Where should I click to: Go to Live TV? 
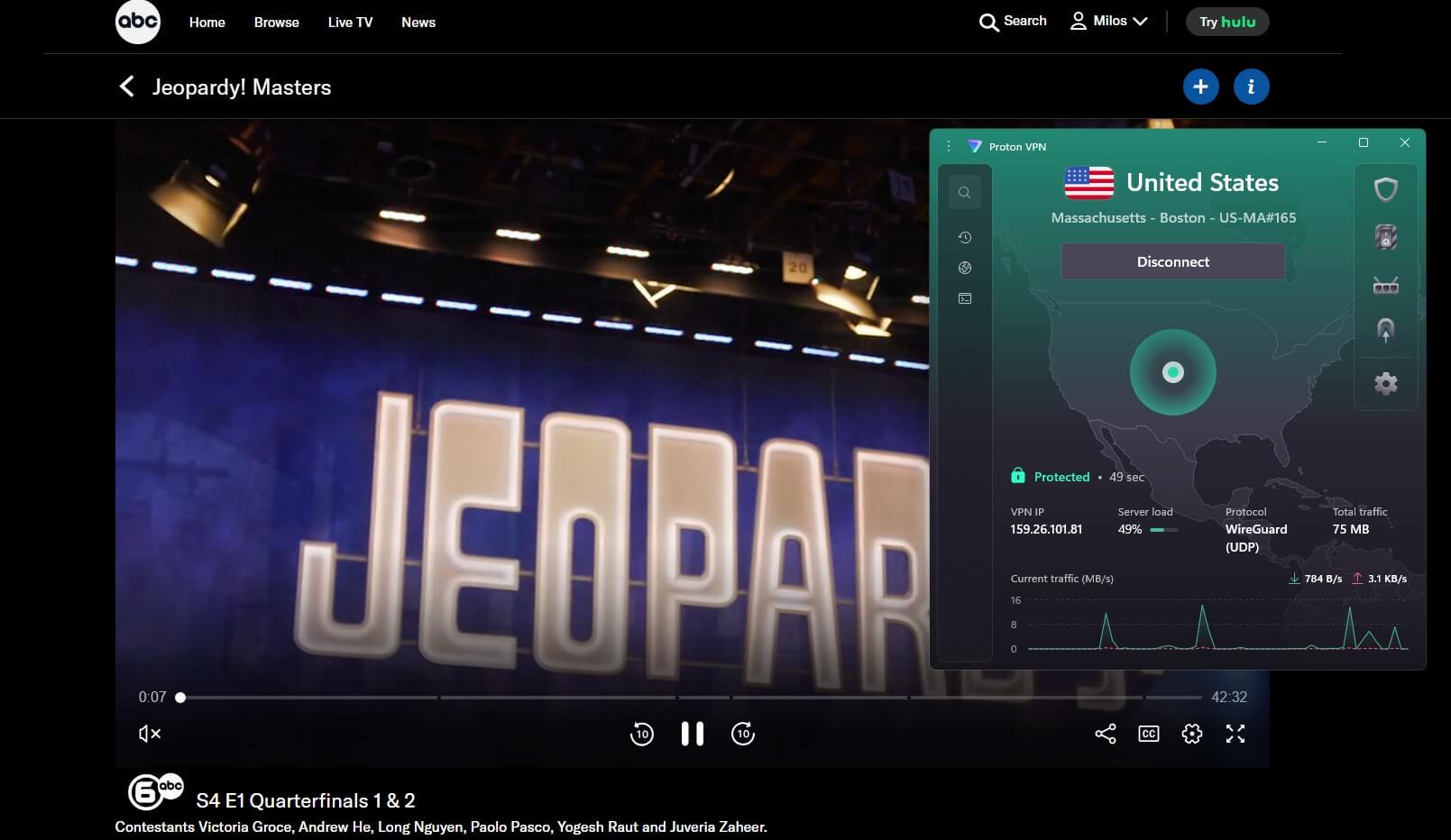(350, 23)
